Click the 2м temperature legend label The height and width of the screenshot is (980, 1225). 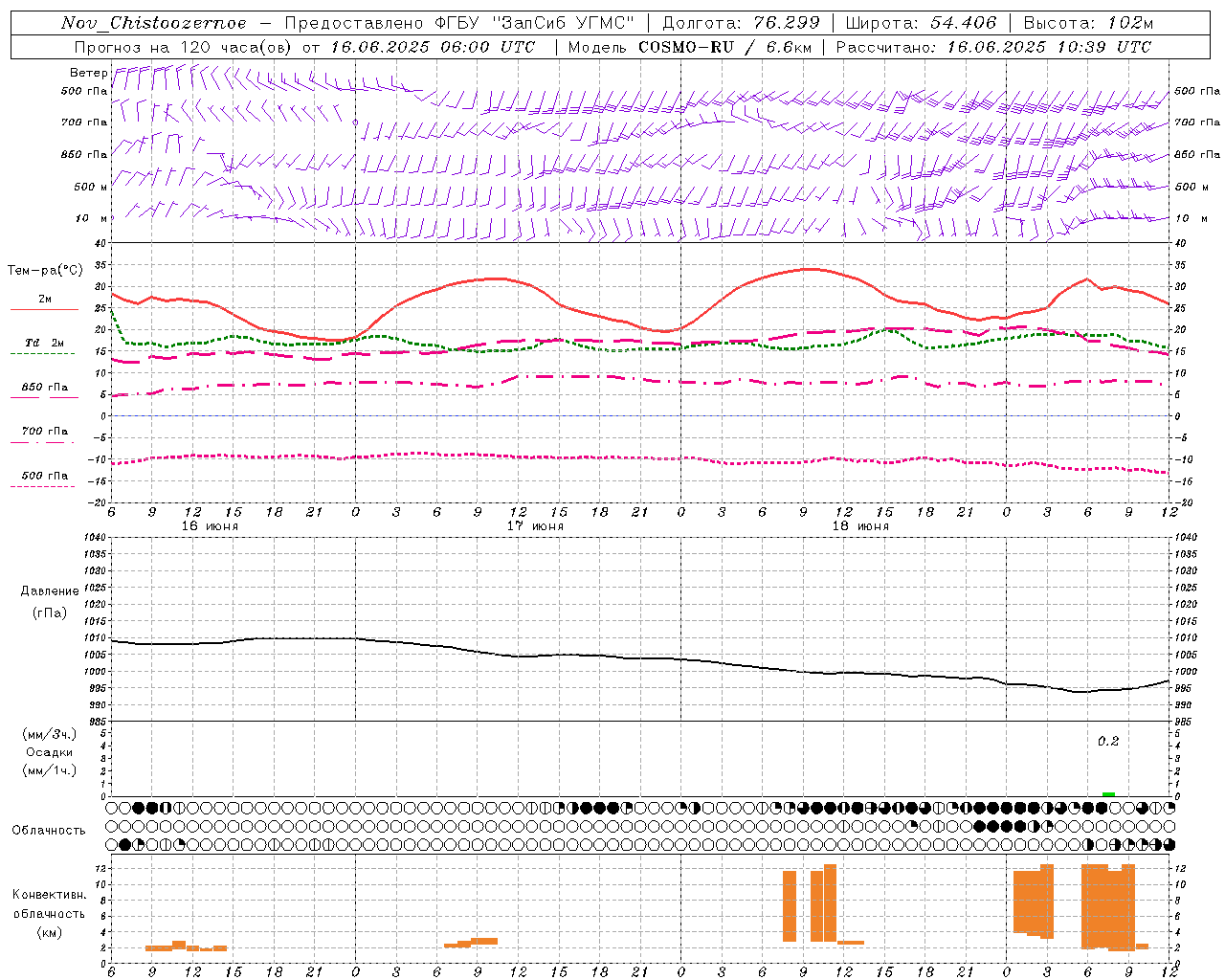(x=45, y=299)
